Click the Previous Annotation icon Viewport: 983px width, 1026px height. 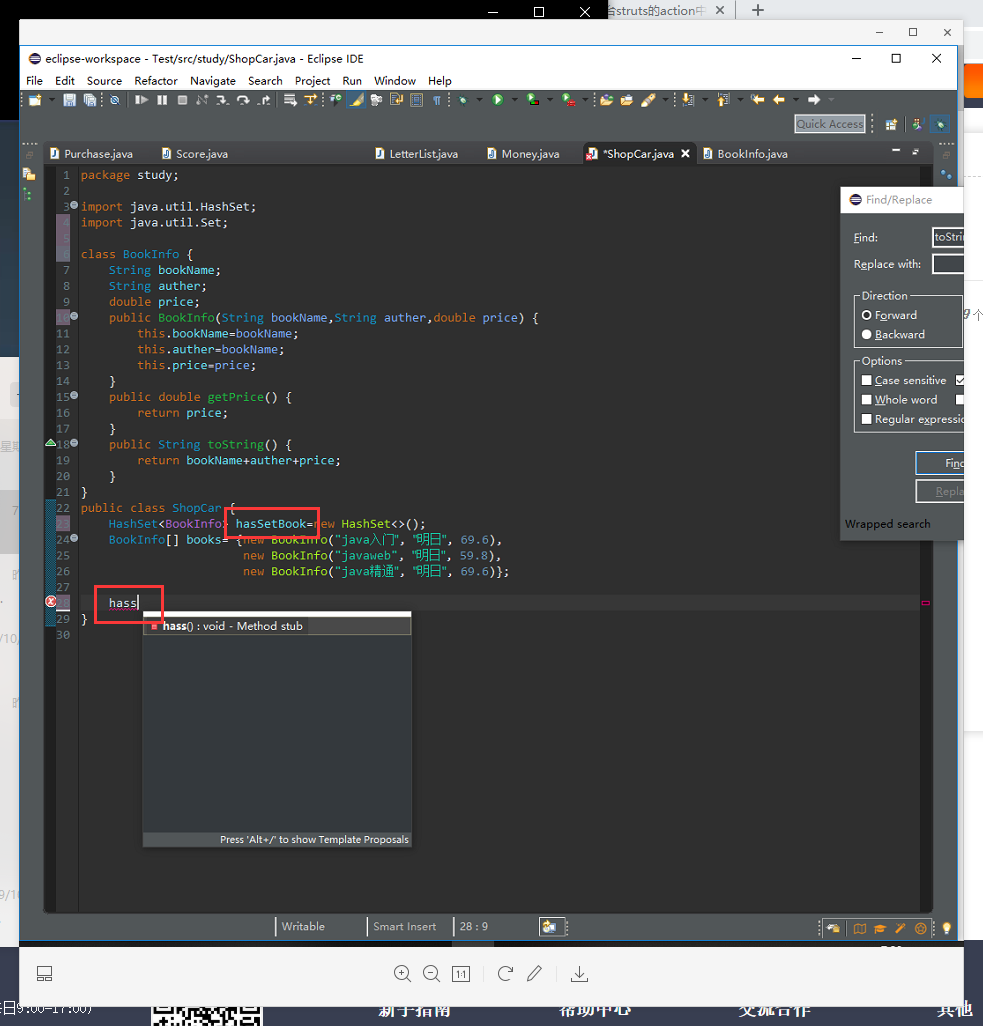(723, 99)
